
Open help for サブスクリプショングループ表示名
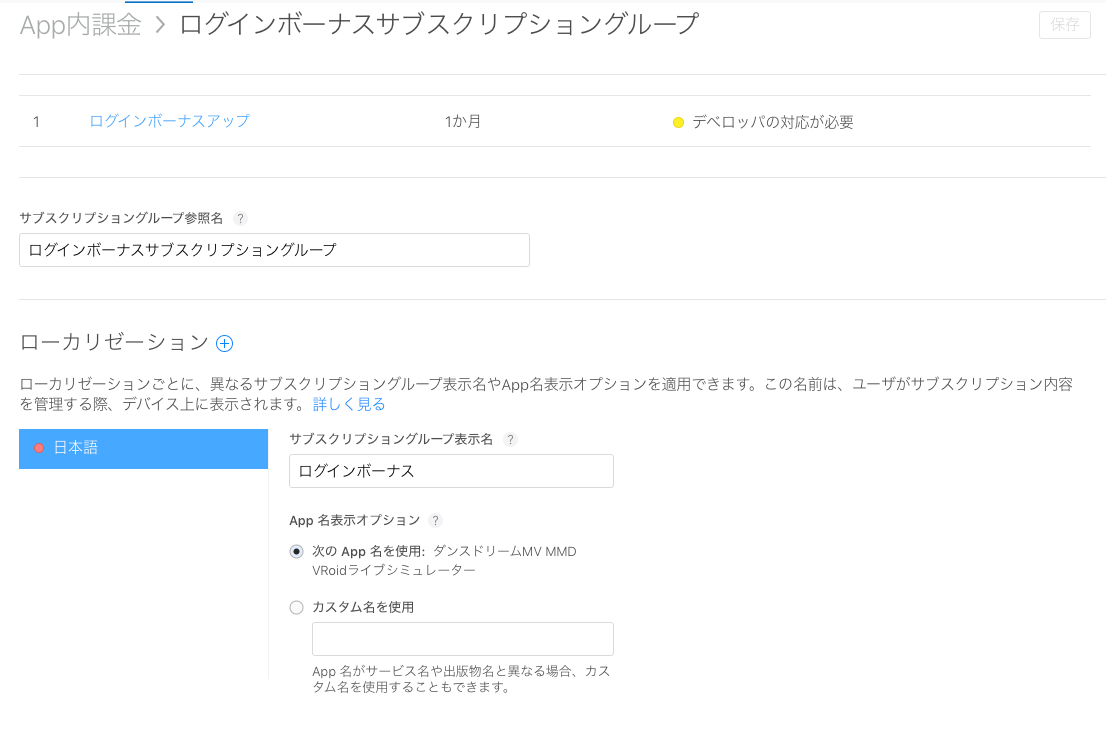click(510, 439)
